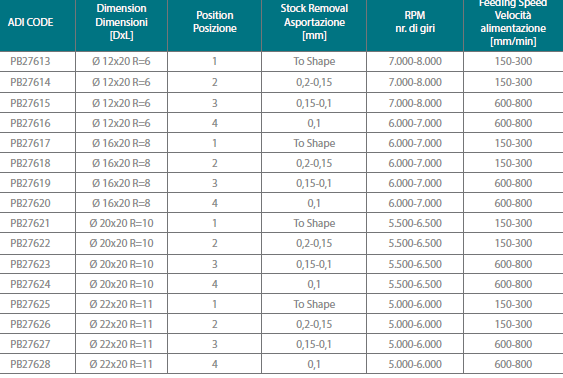Select code cell PB27628
Image resolution: width=563 pixels, height=378 pixels.
[x=30, y=364]
